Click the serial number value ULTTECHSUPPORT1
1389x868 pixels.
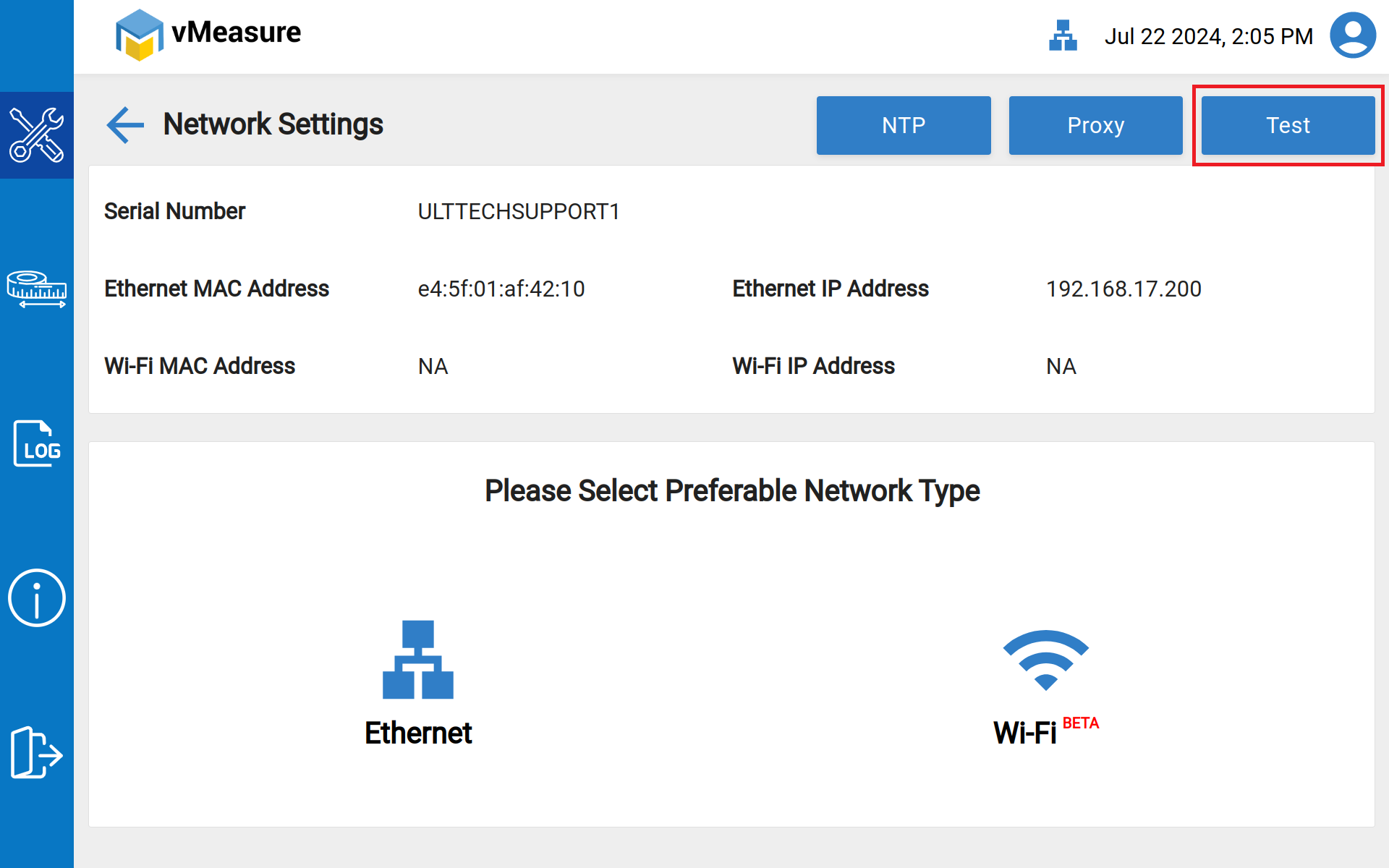519,211
